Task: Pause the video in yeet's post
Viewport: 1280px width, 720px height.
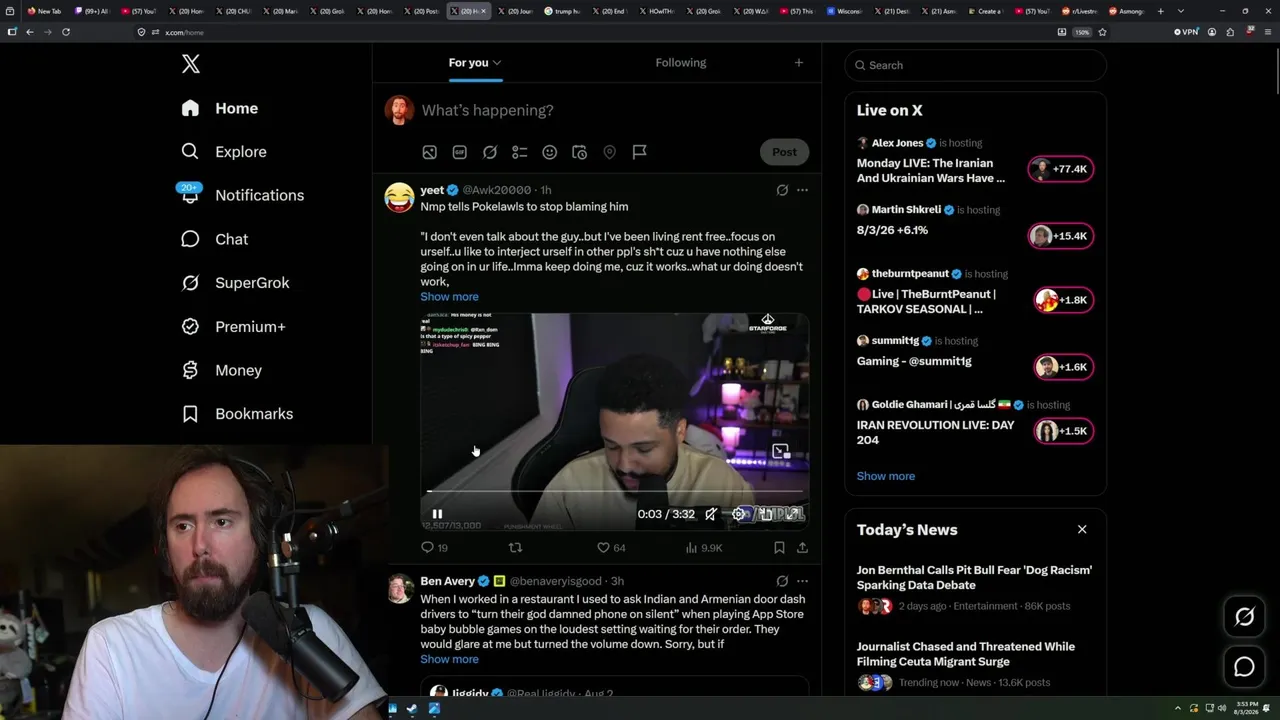Action: (437, 514)
